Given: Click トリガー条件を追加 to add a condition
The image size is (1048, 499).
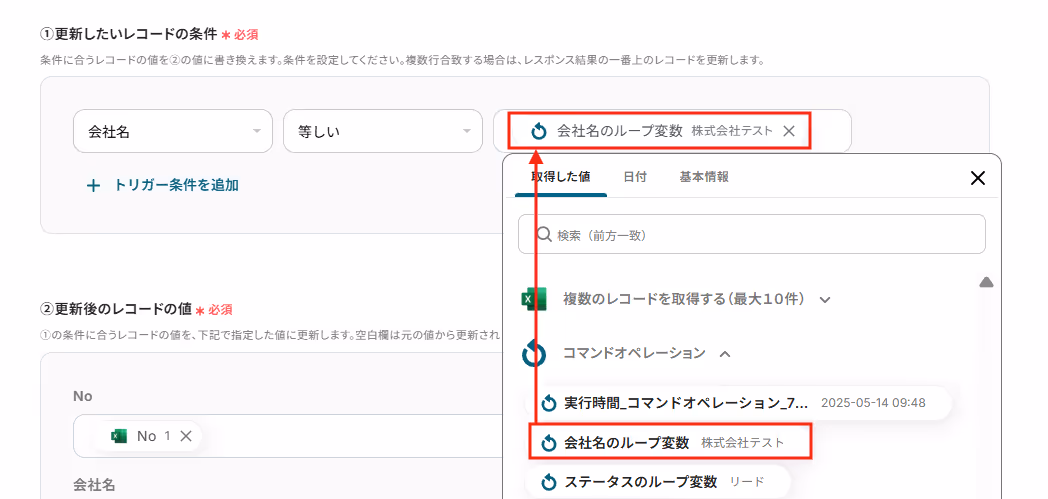Looking at the screenshot, I should 176,185.
